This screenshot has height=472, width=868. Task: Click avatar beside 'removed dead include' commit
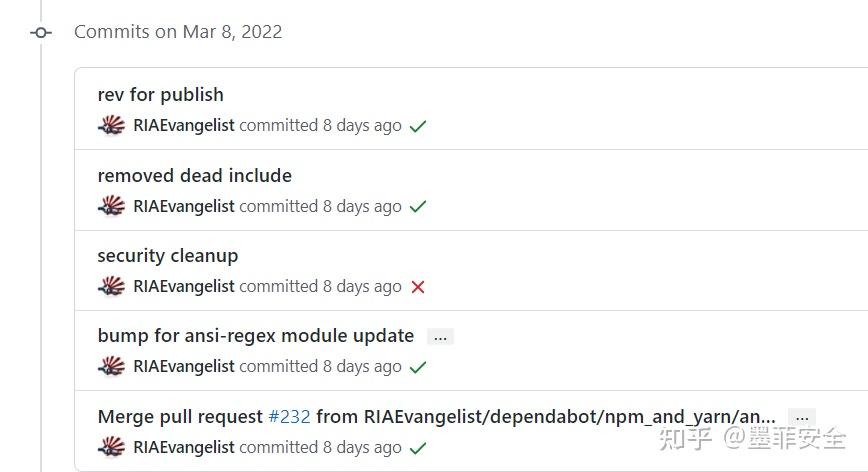click(111, 206)
